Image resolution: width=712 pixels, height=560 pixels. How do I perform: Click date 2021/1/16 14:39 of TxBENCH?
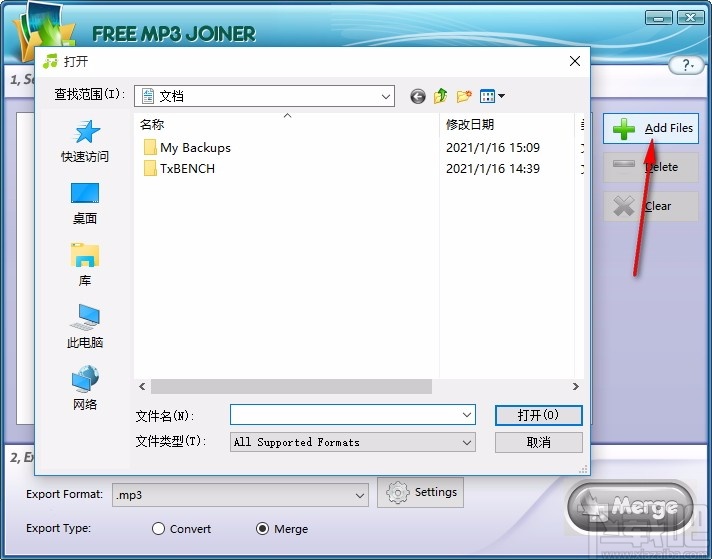click(x=493, y=168)
